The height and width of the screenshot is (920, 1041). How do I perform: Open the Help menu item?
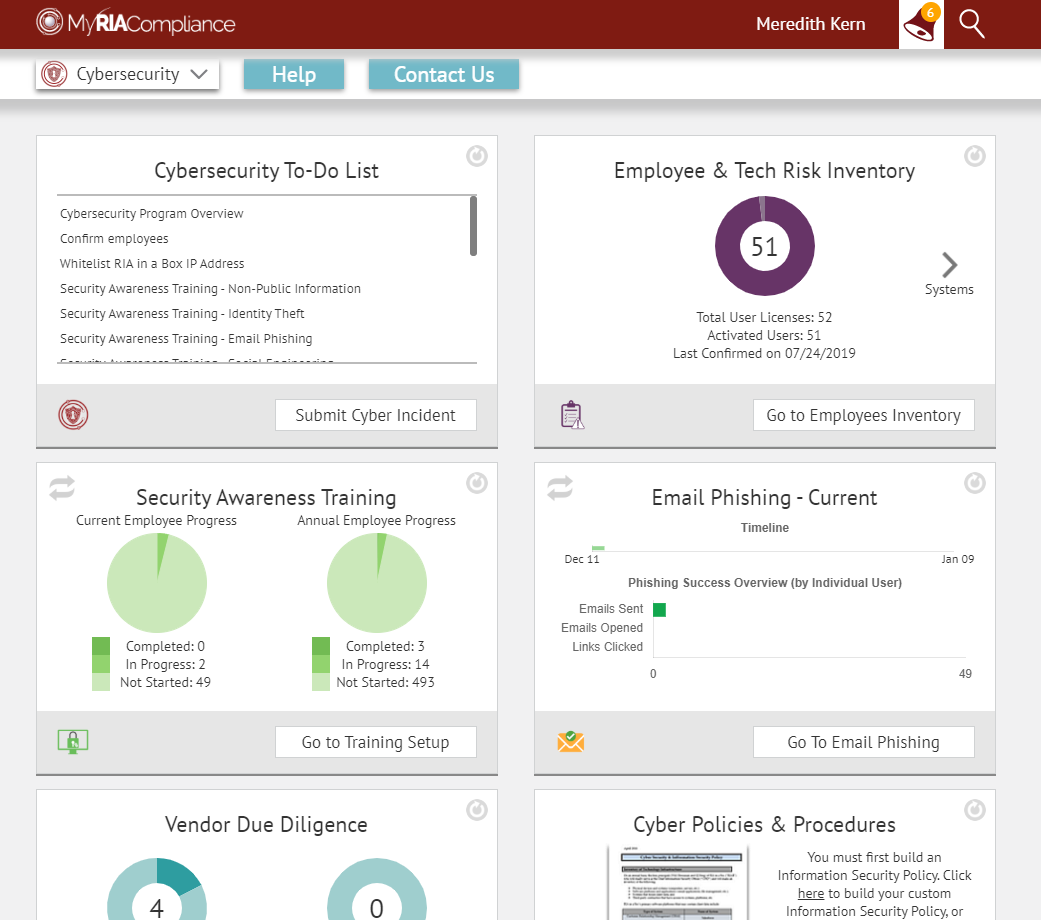click(x=293, y=74)
